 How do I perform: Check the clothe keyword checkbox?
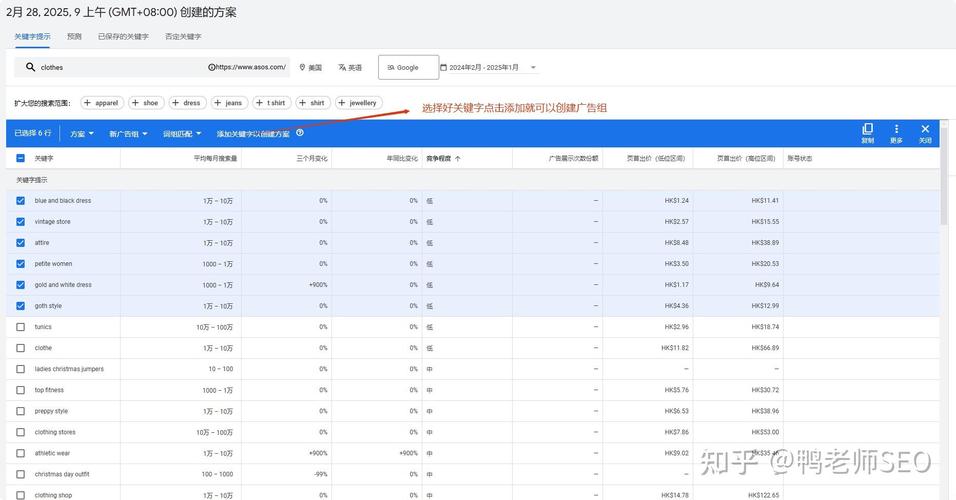[21, 348]
